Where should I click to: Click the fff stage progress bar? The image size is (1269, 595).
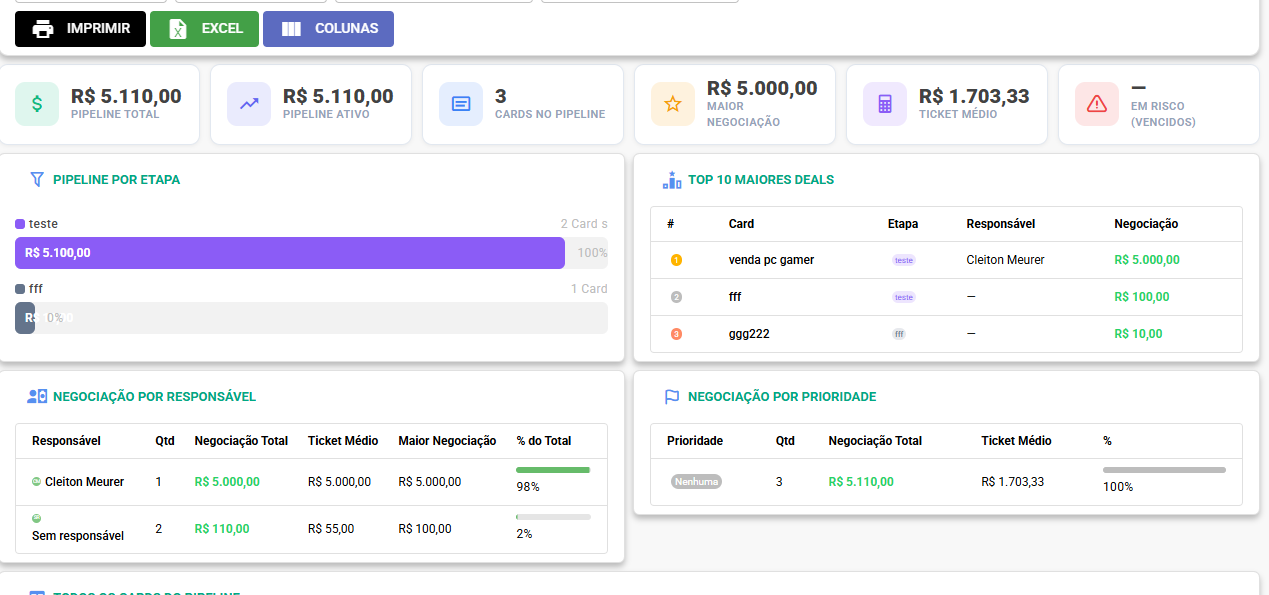[x=311, y=318]
